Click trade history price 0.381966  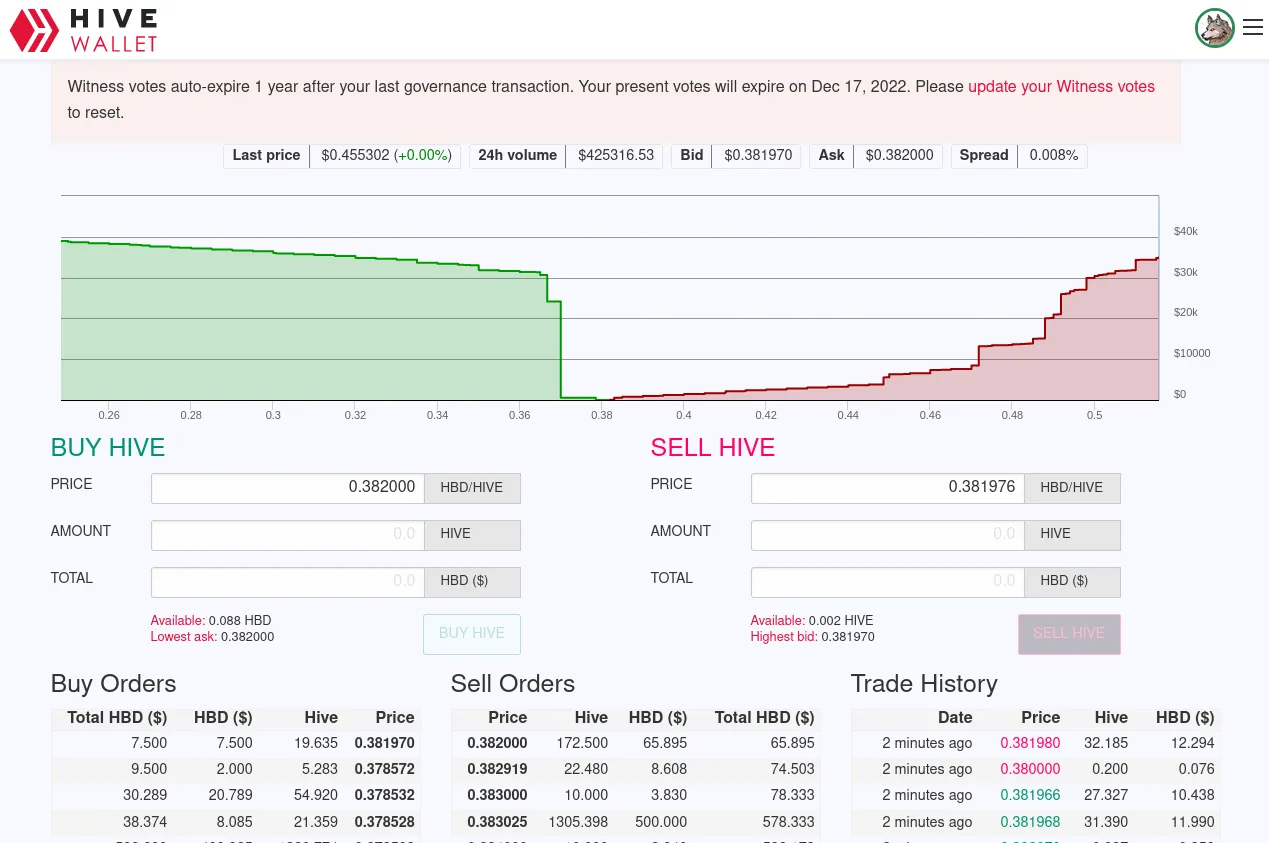coord(1030,795)
